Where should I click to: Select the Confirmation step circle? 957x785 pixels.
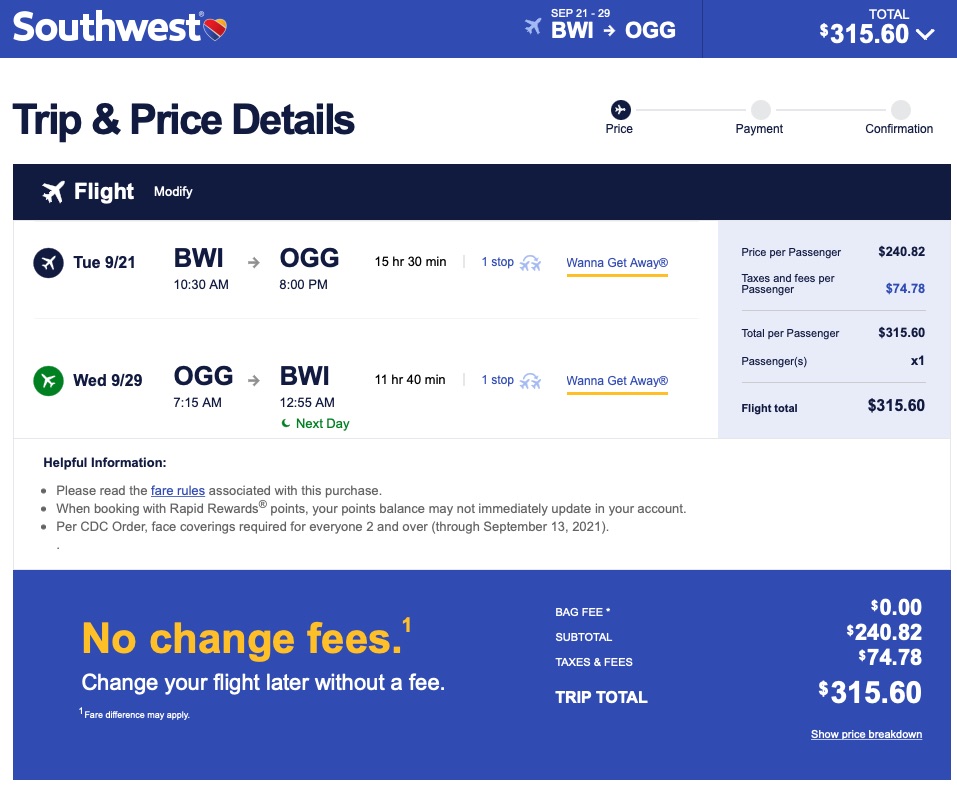coord(900,109)
